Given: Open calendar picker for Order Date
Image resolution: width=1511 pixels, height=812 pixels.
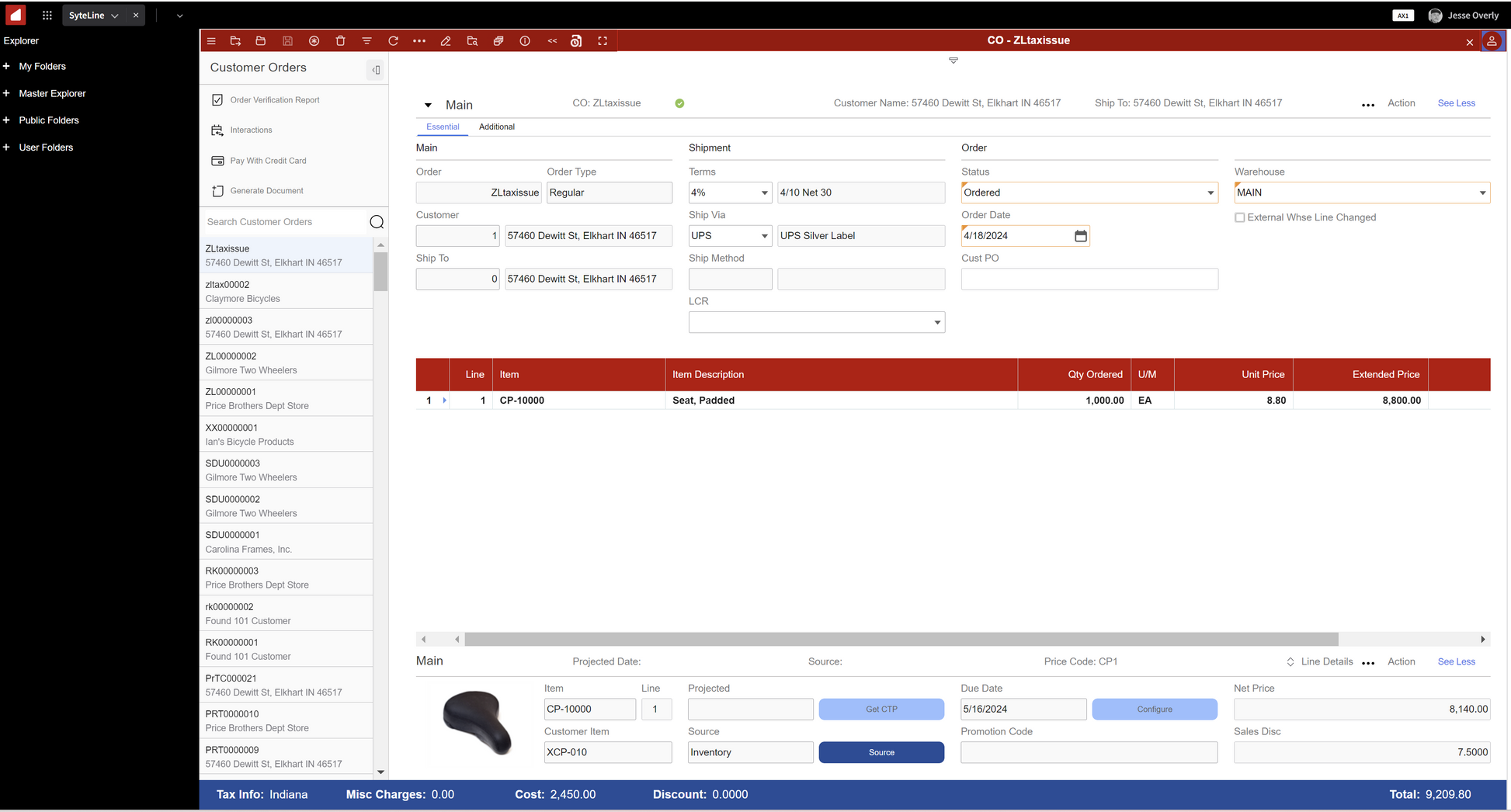Looking at the screenshot, I should point(1080,236).
